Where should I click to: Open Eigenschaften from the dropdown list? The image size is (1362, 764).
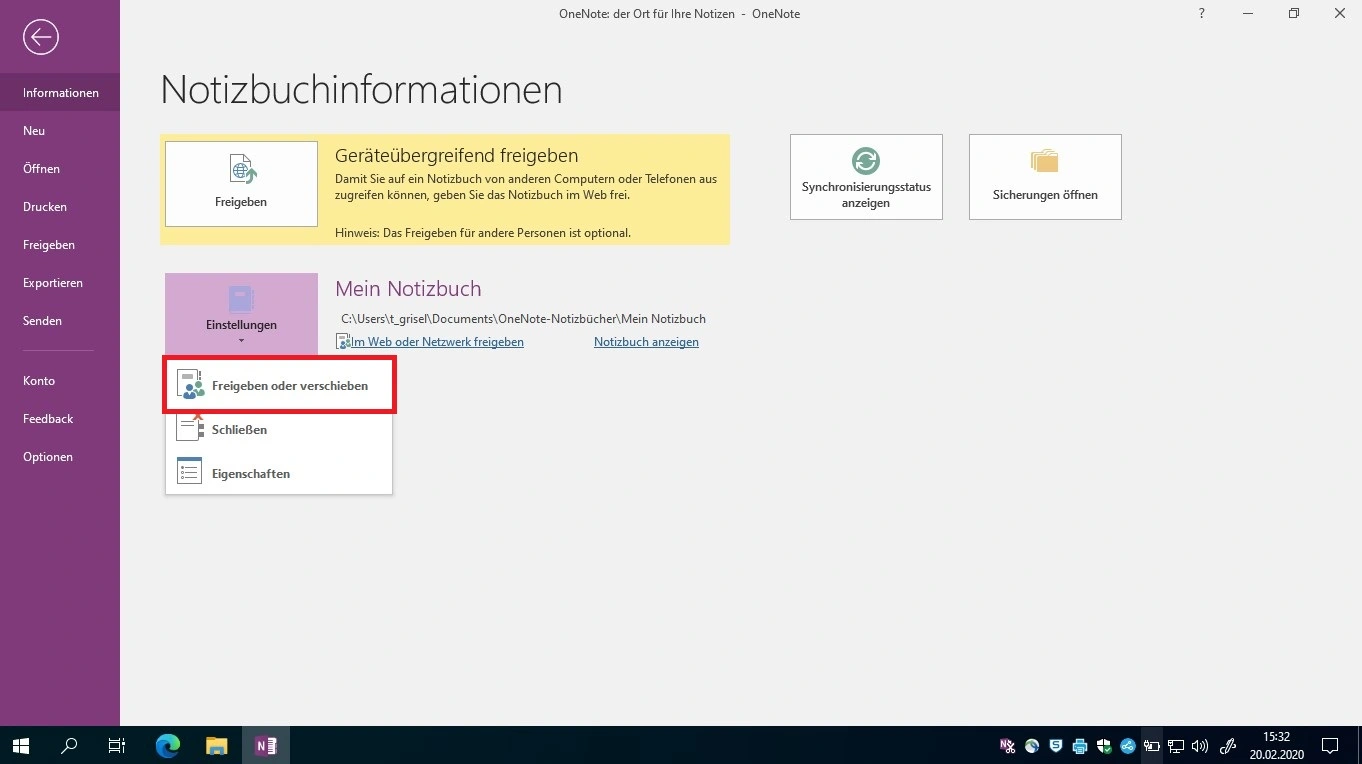point(250,474)
